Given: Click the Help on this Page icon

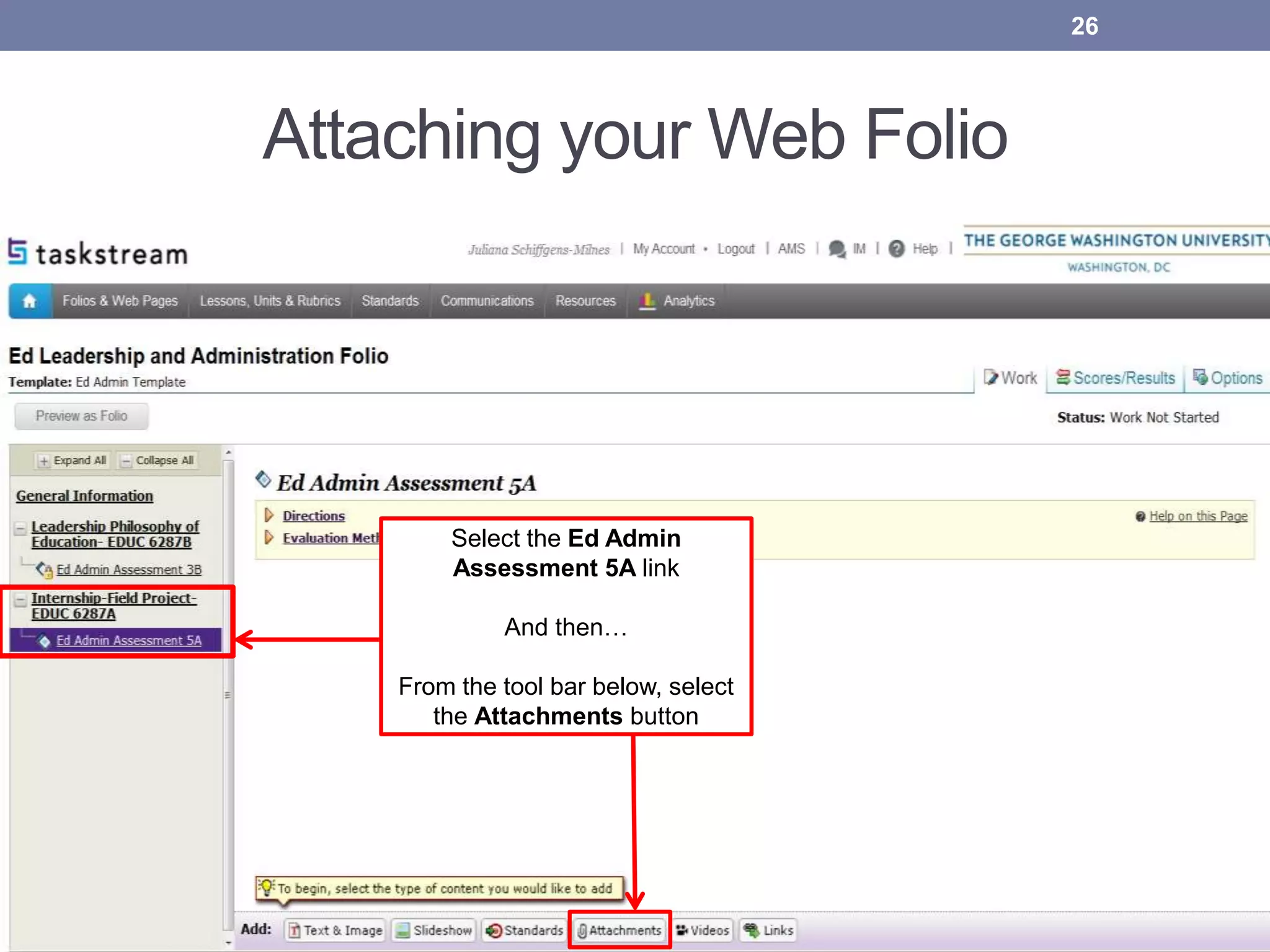Looking at the screenshot, I should pos(1140,517).
